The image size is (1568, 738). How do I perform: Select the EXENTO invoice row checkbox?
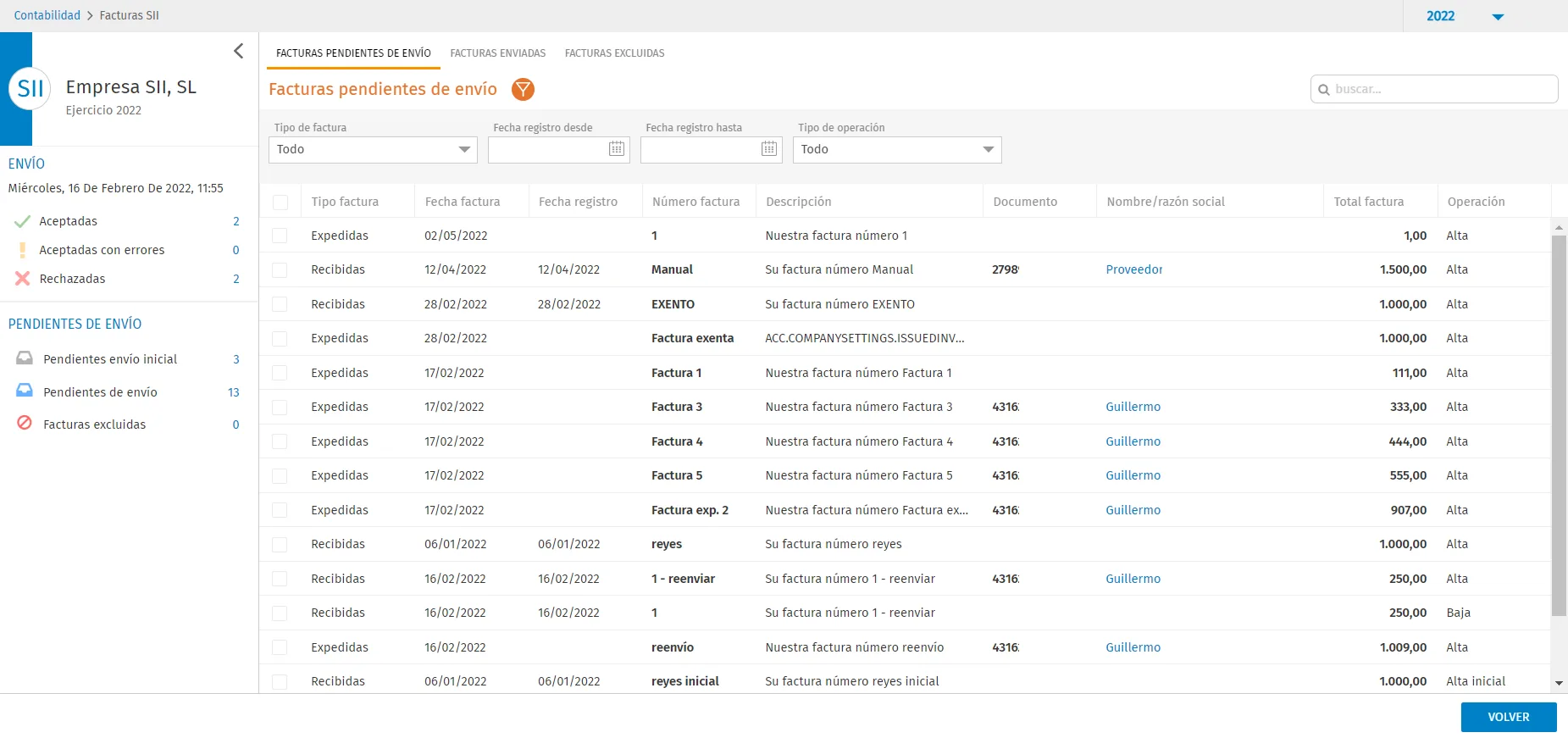click(x=280, y=305)
